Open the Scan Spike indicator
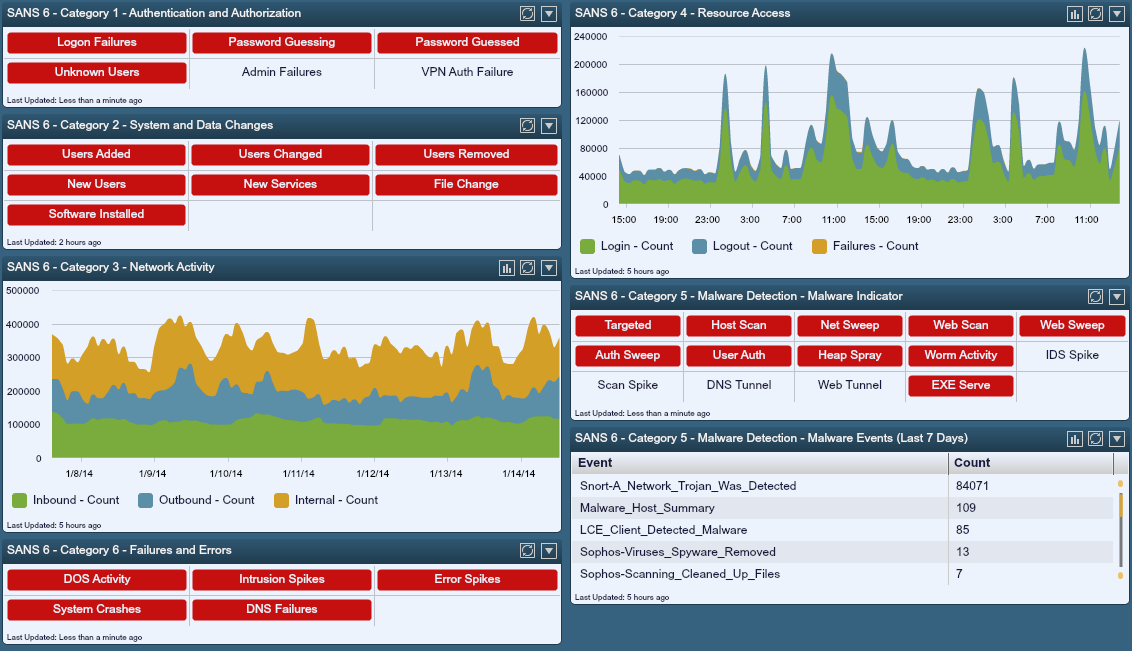 [627, 385]
